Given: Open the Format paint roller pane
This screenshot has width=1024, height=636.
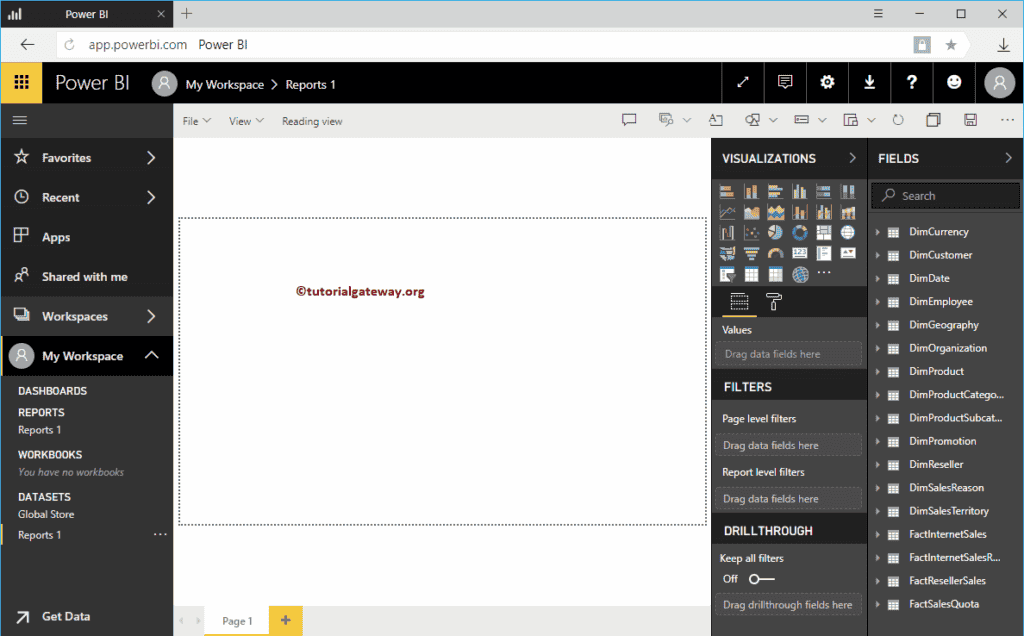Looking at the screenshot, I should coord(774,302).
